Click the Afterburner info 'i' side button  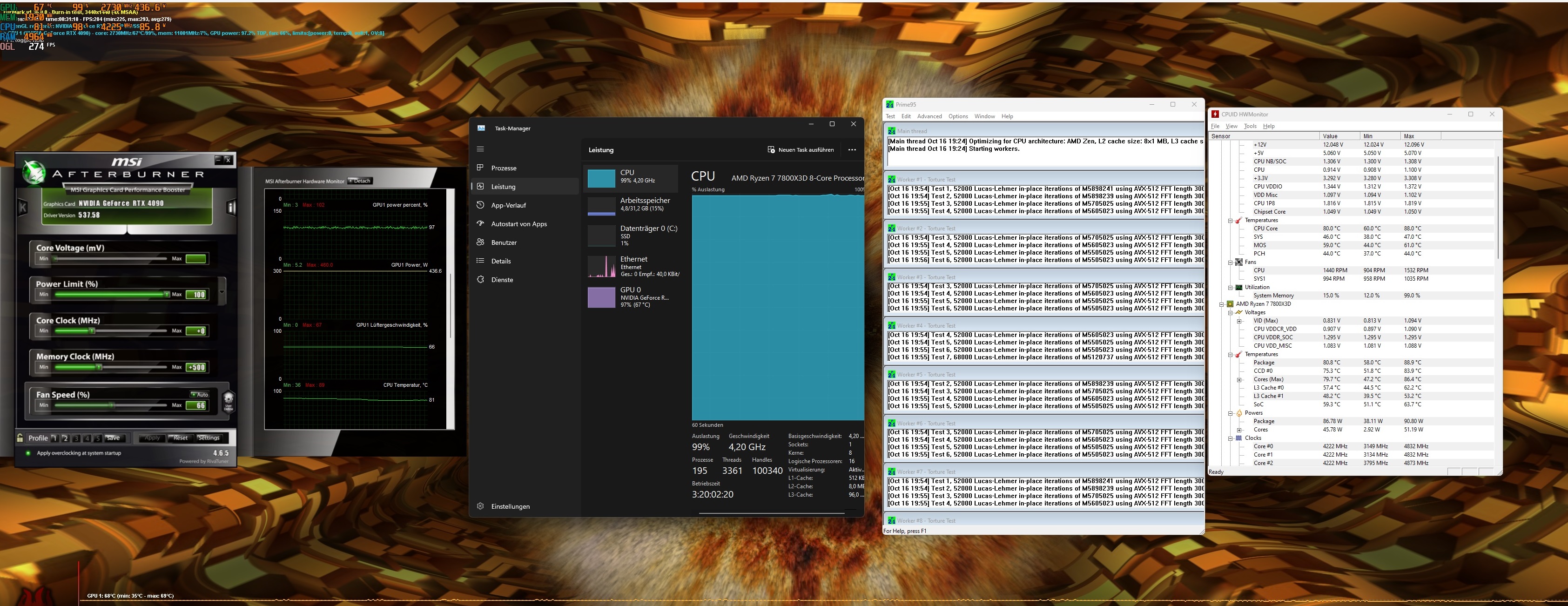click(x=231, y=208)
